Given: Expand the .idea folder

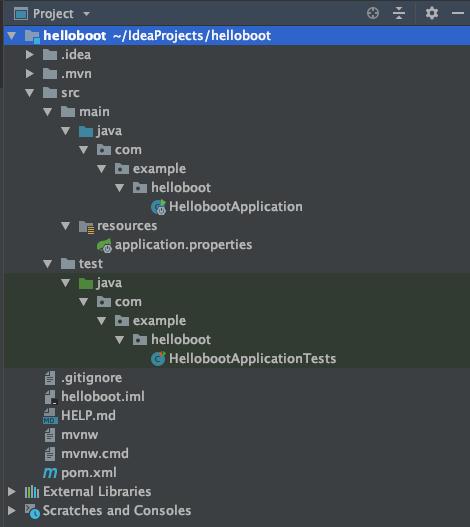Looking at the screenshot, I should click(30, 54).
